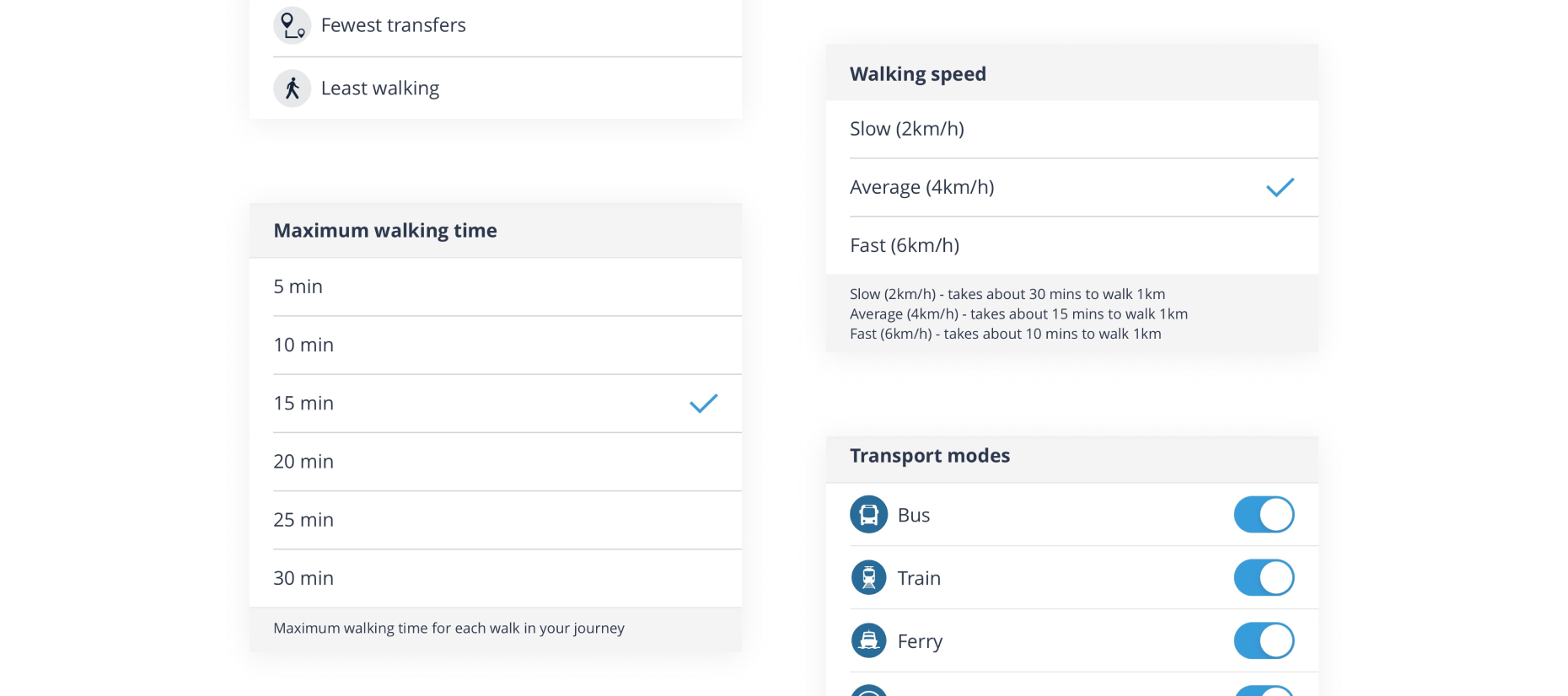Choose 10 min maximum walking time
1568x696 pixels.
[496, 345]
